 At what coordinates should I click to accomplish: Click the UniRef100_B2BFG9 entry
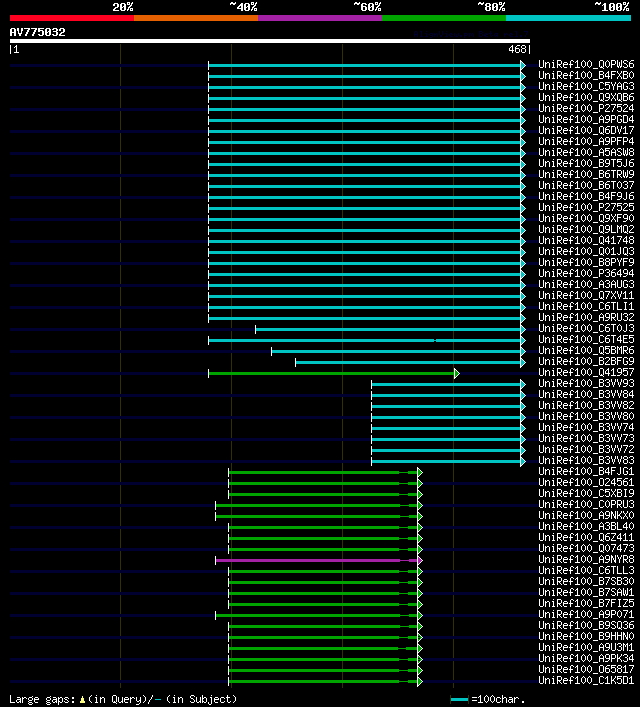pos(586,362)
